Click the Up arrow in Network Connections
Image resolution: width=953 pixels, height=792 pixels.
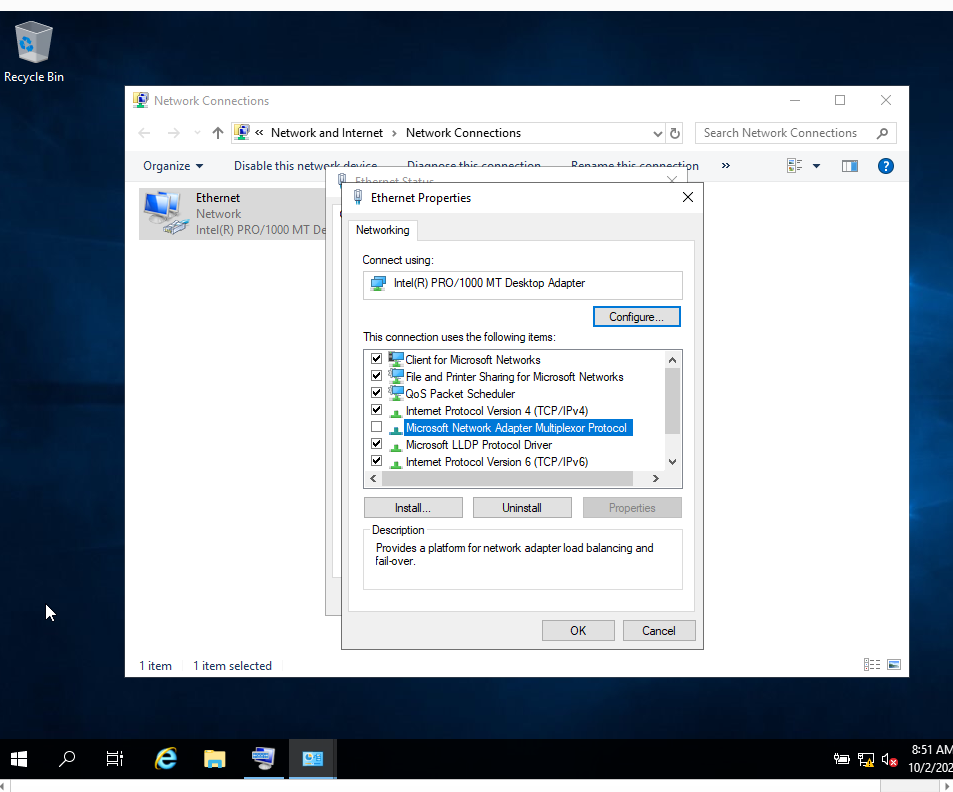click(x=218, y=133)
